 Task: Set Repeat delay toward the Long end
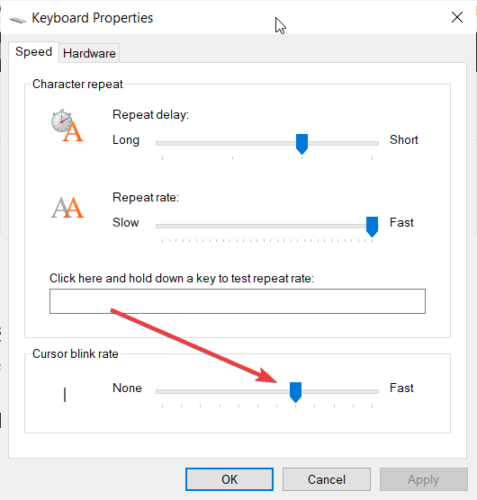[x=173, y=143]
